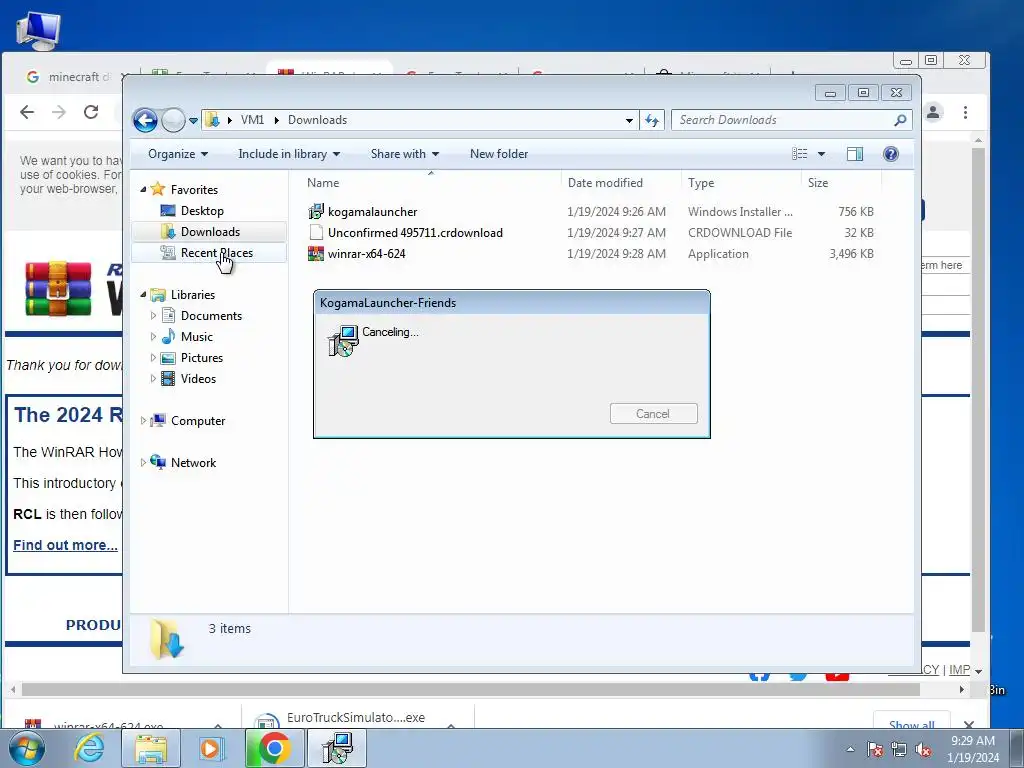
Task: Expand the Computer node
Action: pyautogui.click(x=144, y=421)
